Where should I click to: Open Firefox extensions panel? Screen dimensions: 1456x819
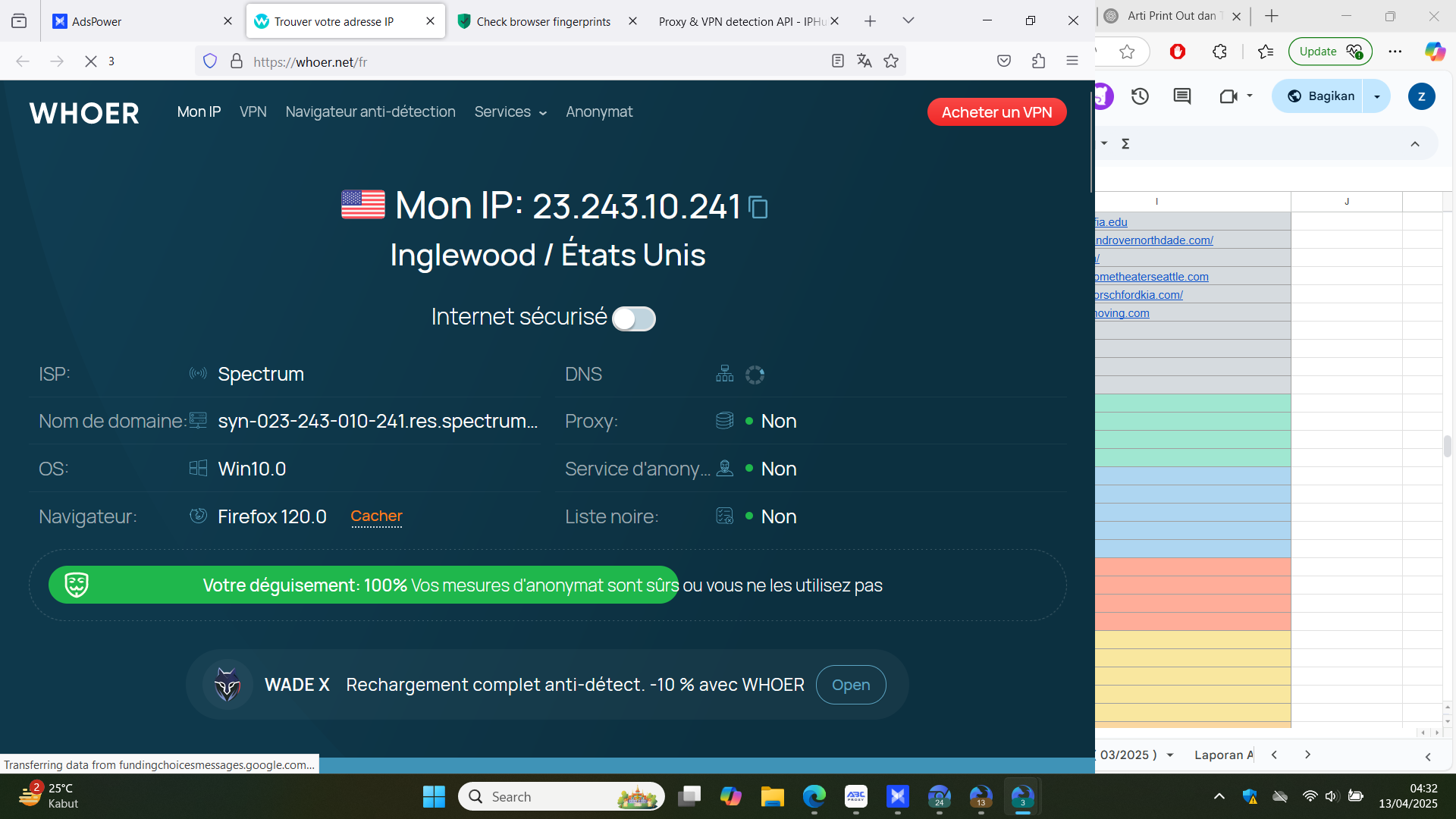coord(1039,61)
